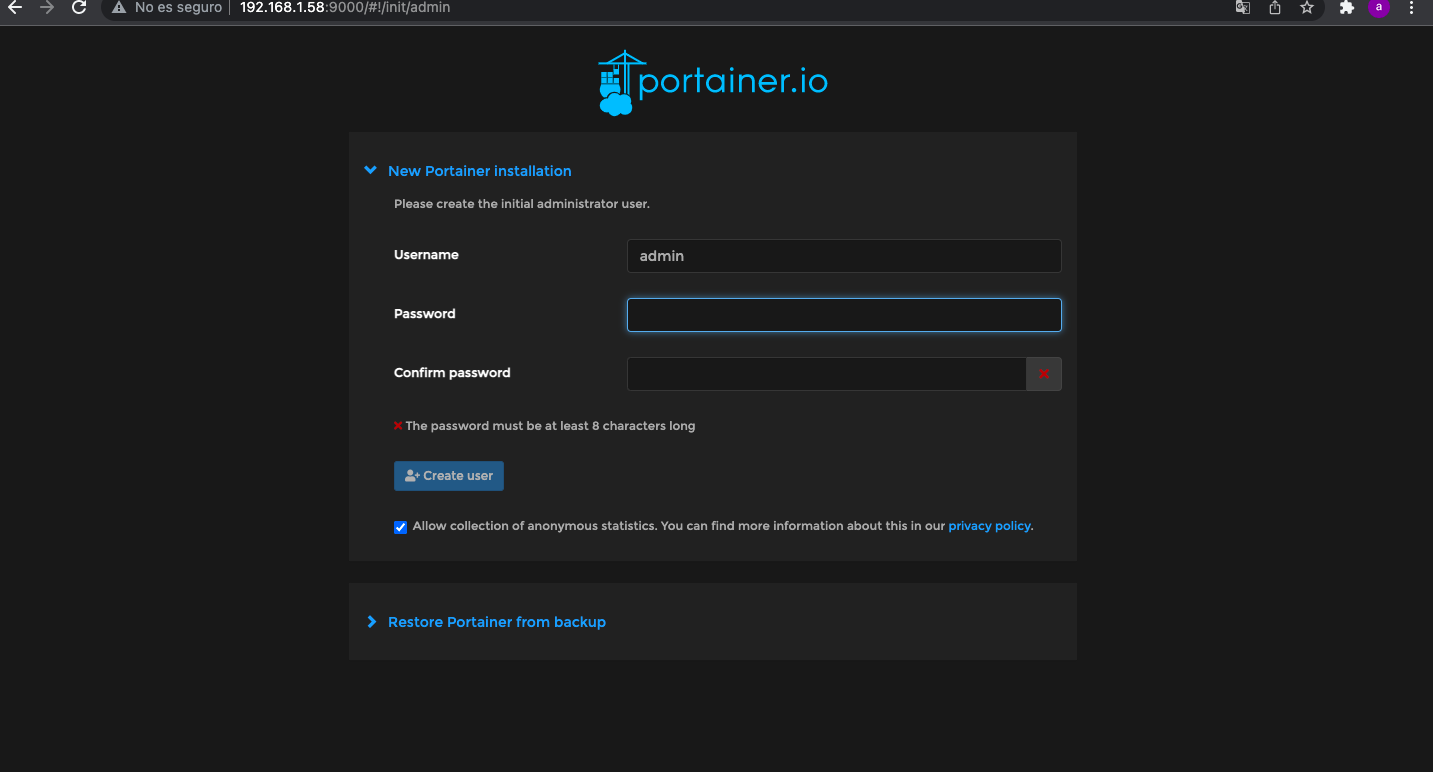This screenshot has height=772, width=1433.
Task: Focus the Password input field
Action: coord(843,315)
